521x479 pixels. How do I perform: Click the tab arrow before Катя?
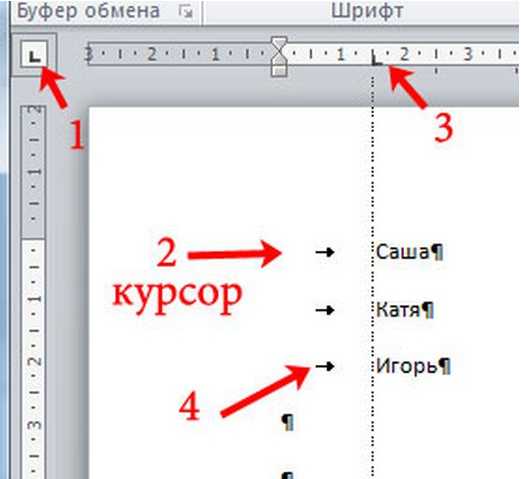(x=325, y=310)
